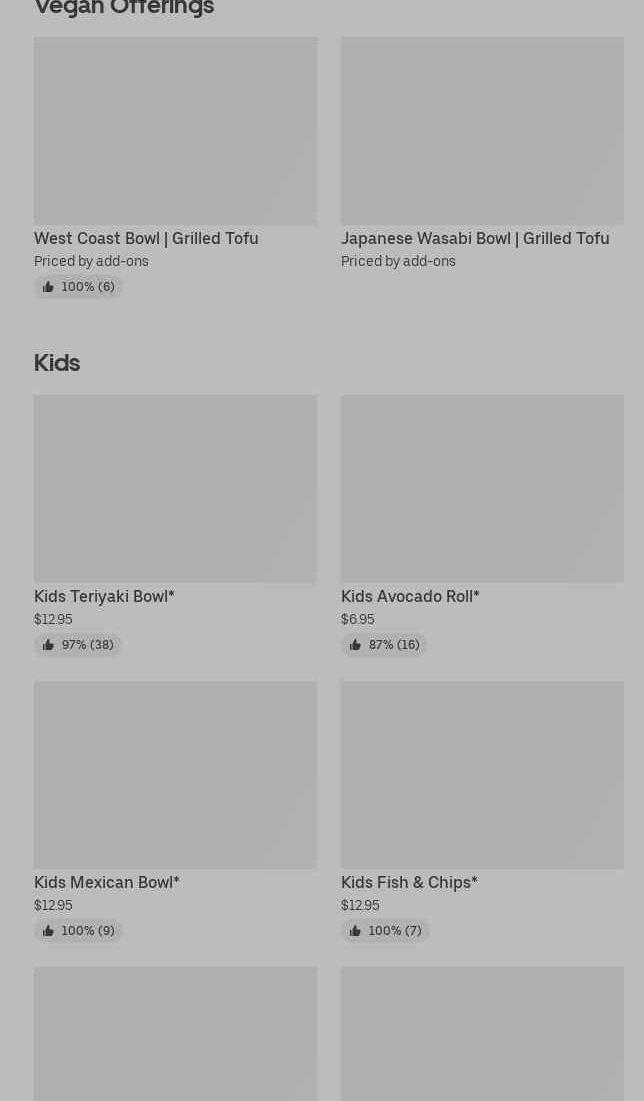The height and width of the screenshot is (1101, 644).
Task: Click the Kids section heading
Action: pos(57,362)
